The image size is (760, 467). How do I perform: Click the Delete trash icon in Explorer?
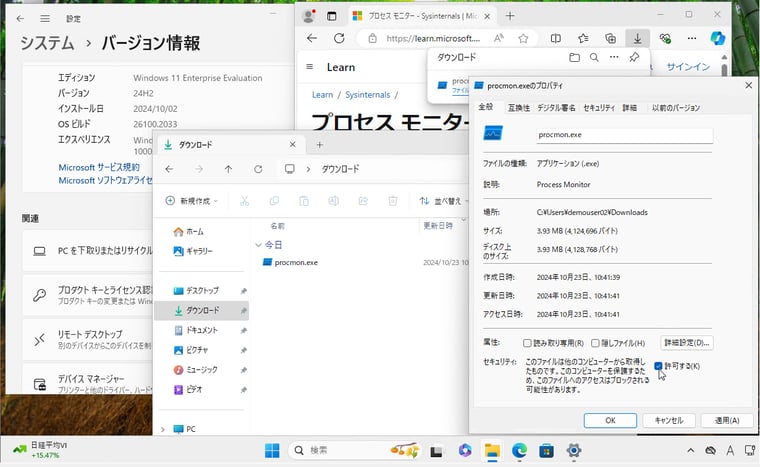pyautogui.click(x=393, y=201)
